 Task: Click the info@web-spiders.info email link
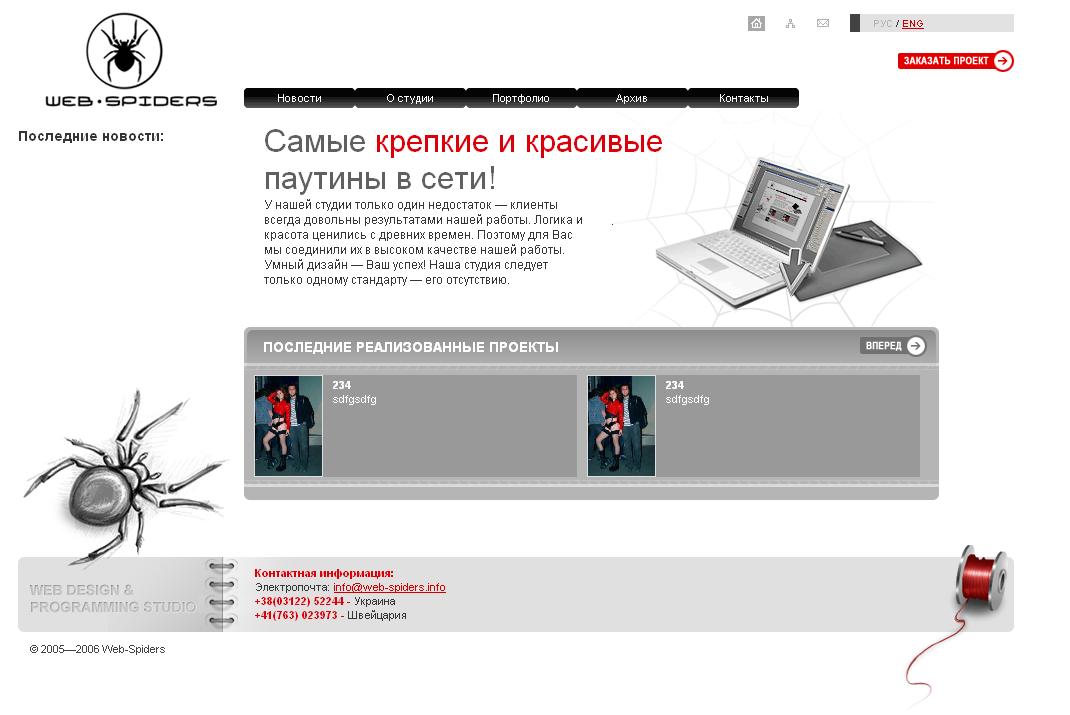coord(389,587)
